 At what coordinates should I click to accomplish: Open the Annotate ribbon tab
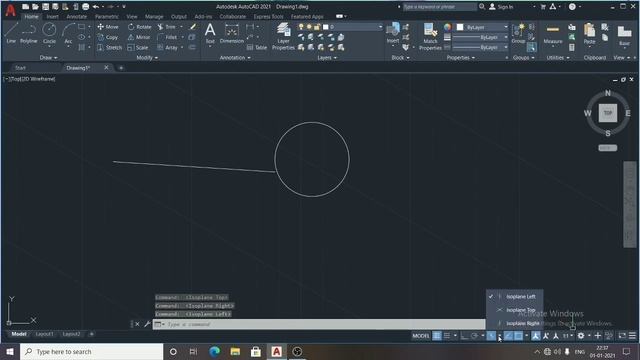(76, 17)
